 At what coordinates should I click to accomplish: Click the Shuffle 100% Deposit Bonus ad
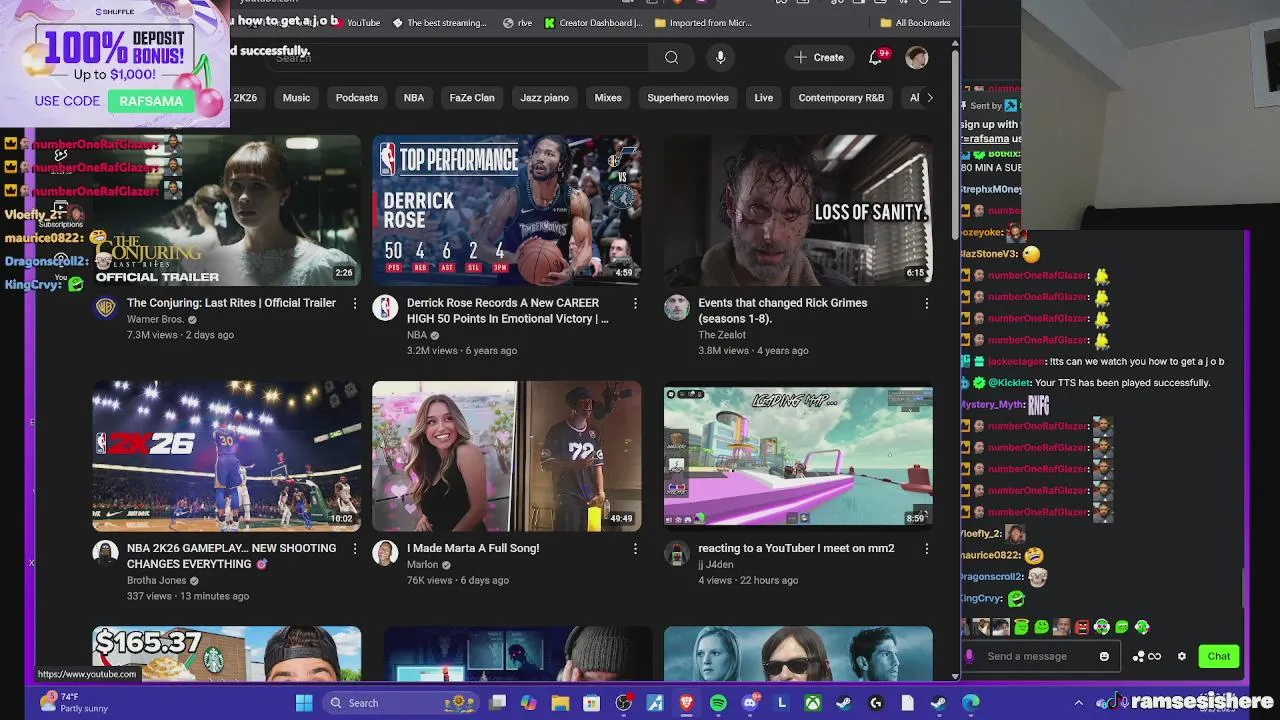point(114,64)
